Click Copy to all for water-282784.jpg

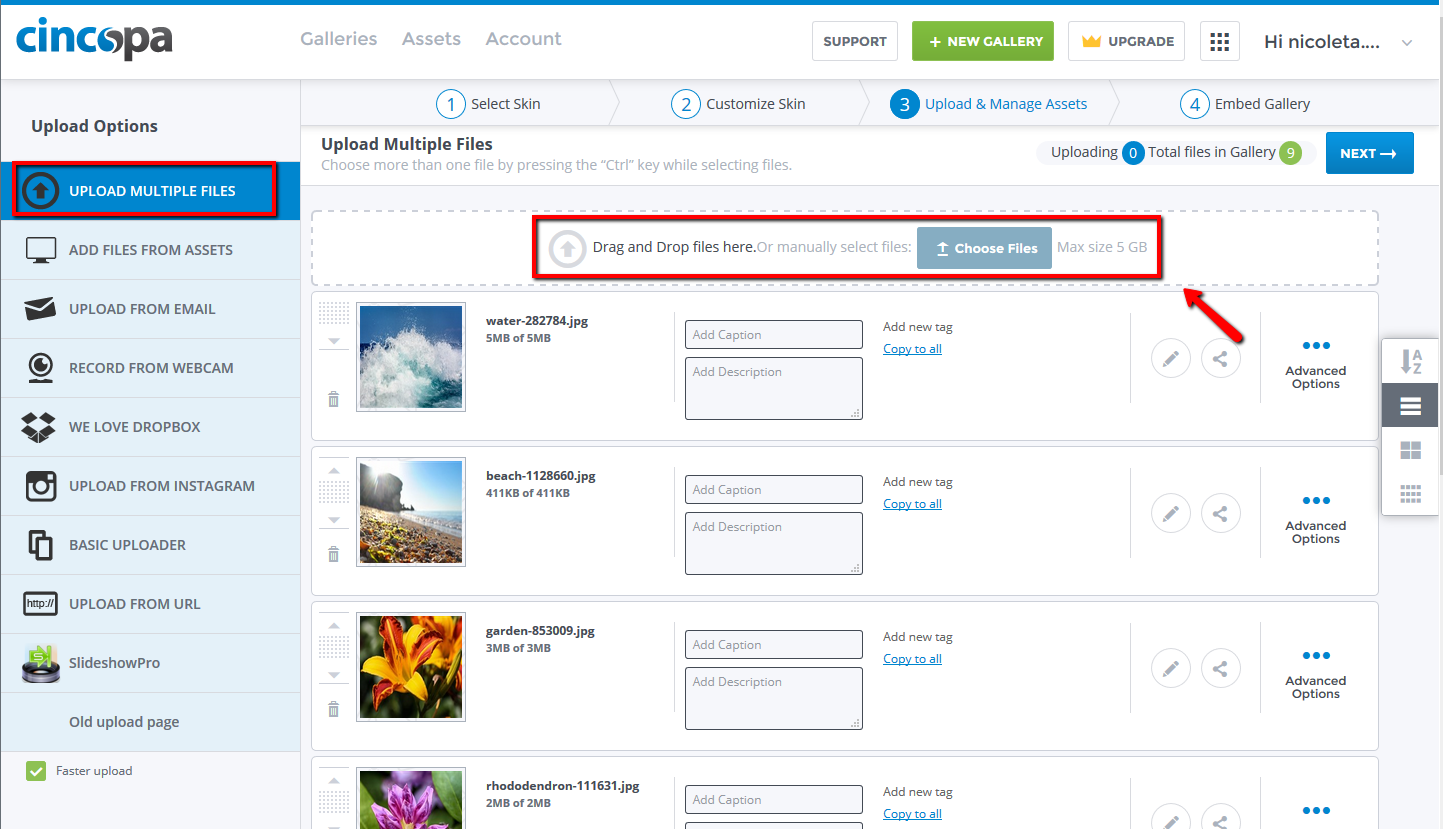pyautogui.click(x=912, y=349)
